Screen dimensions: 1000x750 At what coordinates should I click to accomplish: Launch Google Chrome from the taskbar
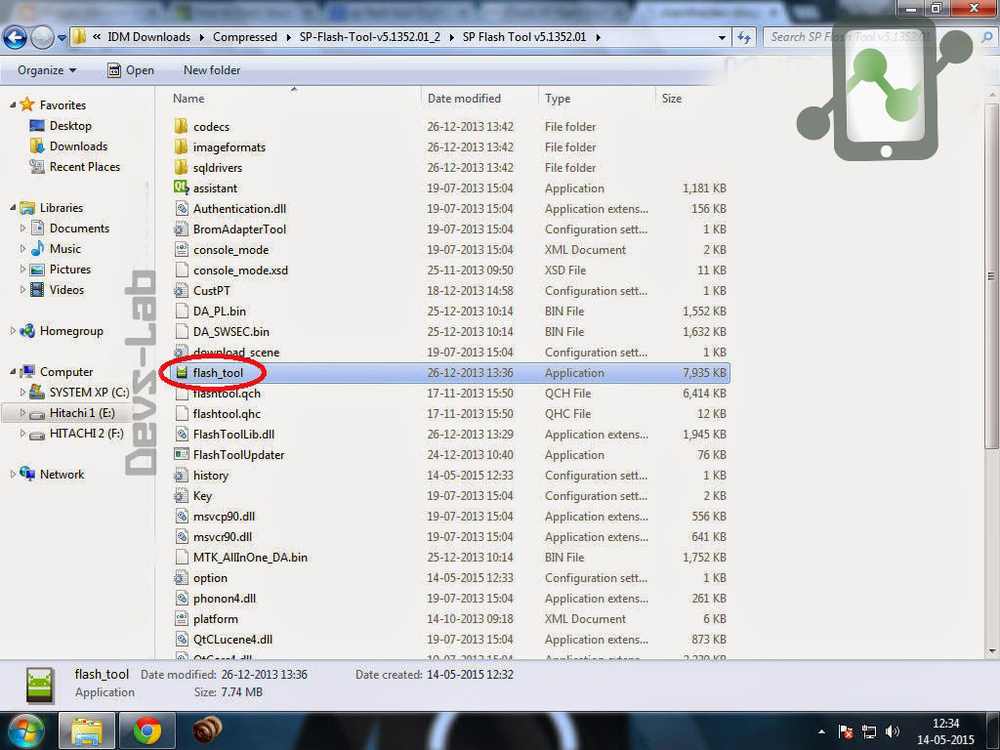[x=147, y=730]
